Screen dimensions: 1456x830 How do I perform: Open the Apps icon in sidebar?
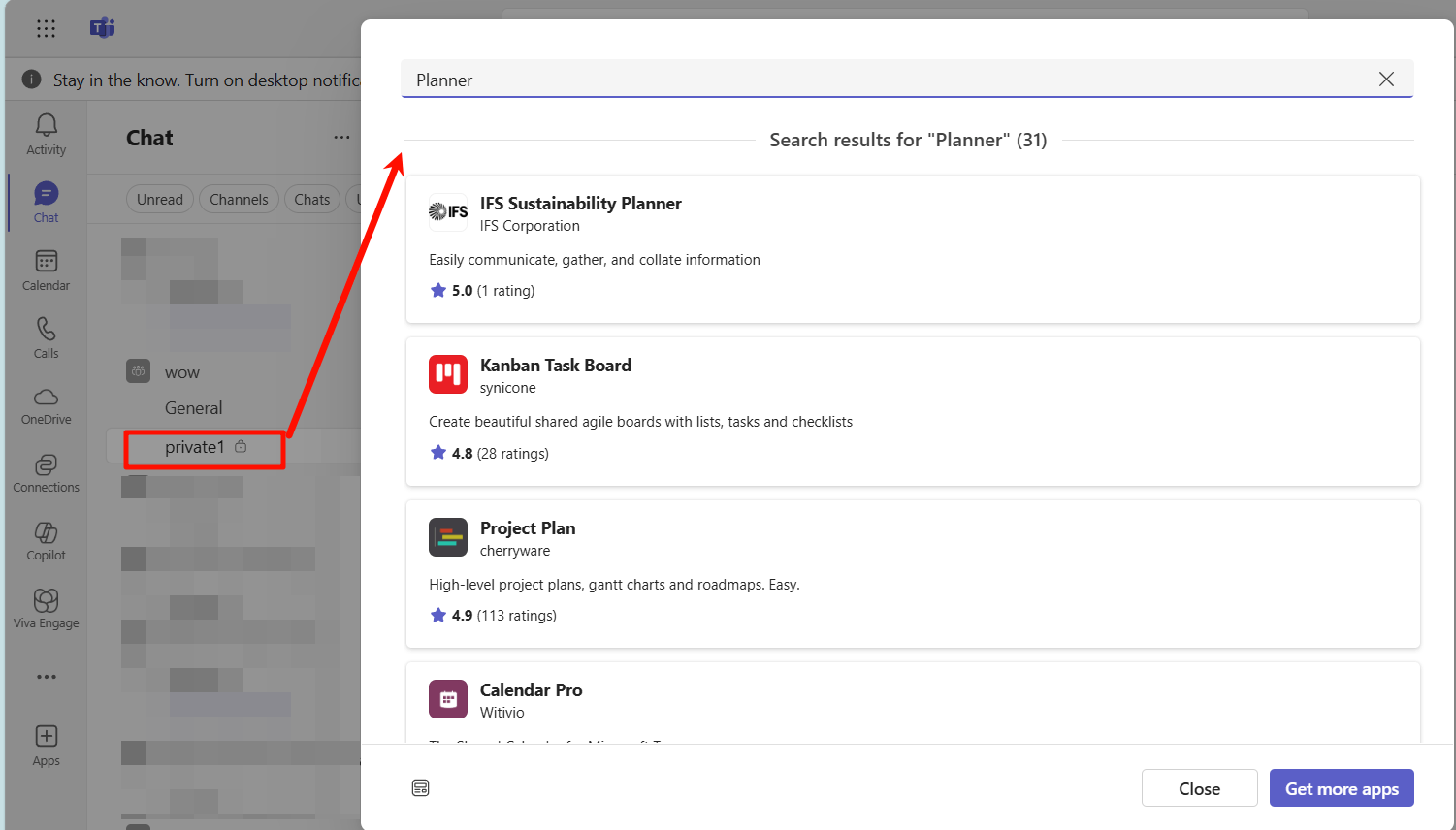coord(46,742)
